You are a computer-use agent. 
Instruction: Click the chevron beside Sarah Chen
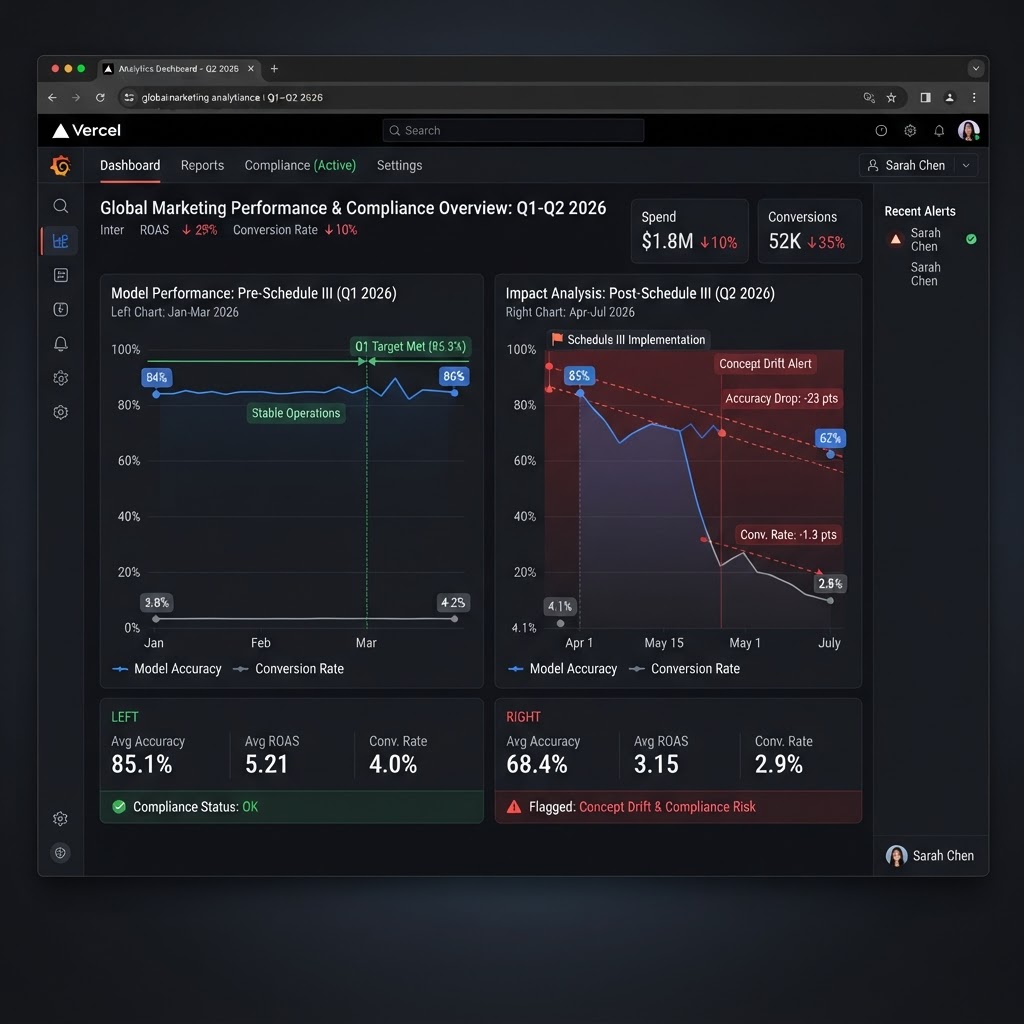coord(966,165)
